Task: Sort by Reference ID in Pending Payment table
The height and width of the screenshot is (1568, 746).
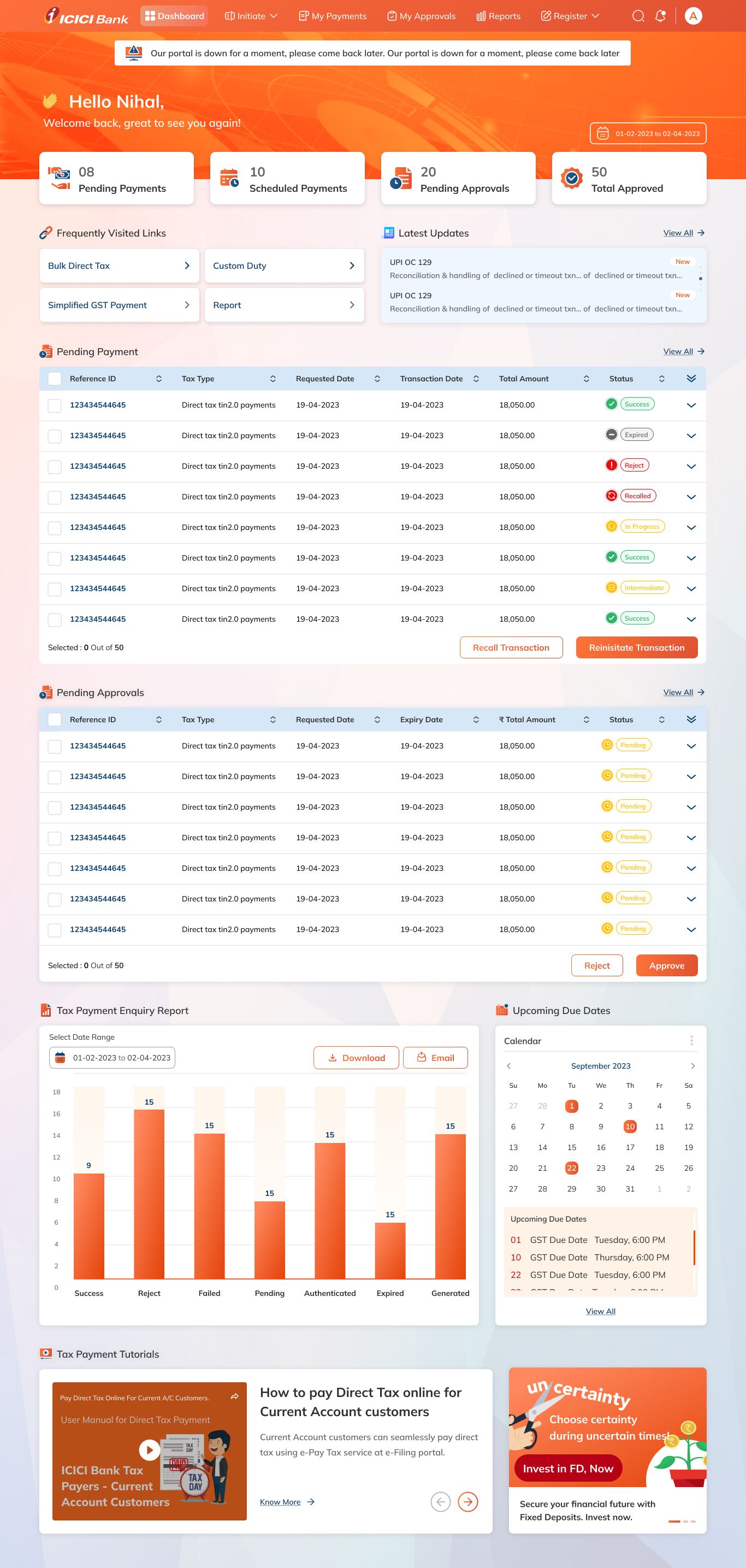Action: (x=159, y=379)
